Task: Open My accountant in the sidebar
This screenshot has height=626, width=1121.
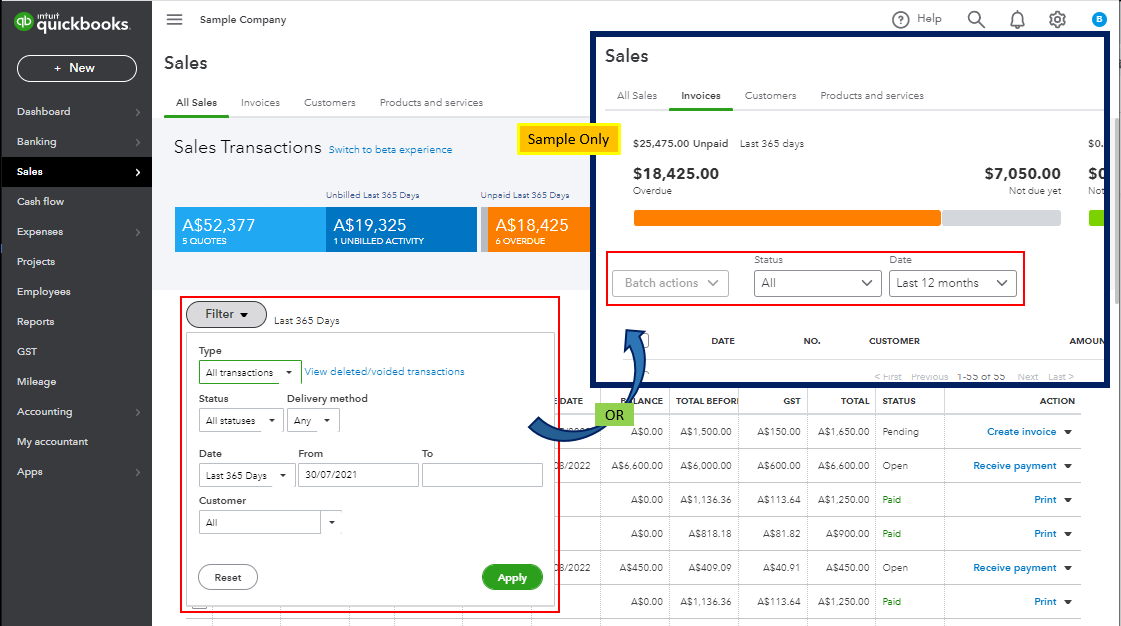Action: [x=52, y=442]
